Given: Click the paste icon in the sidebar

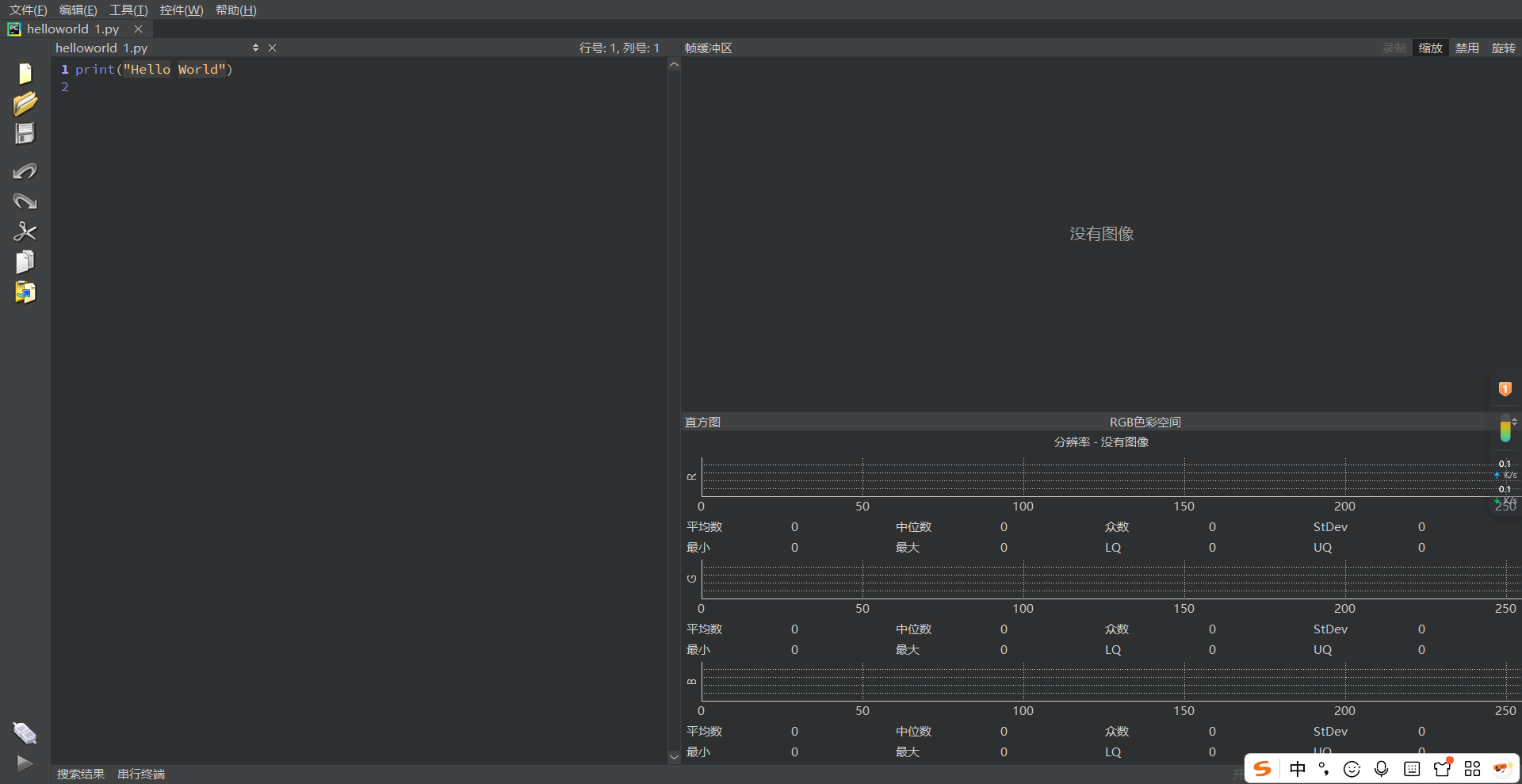Looking at the screenshot, I should pos(25,292).
